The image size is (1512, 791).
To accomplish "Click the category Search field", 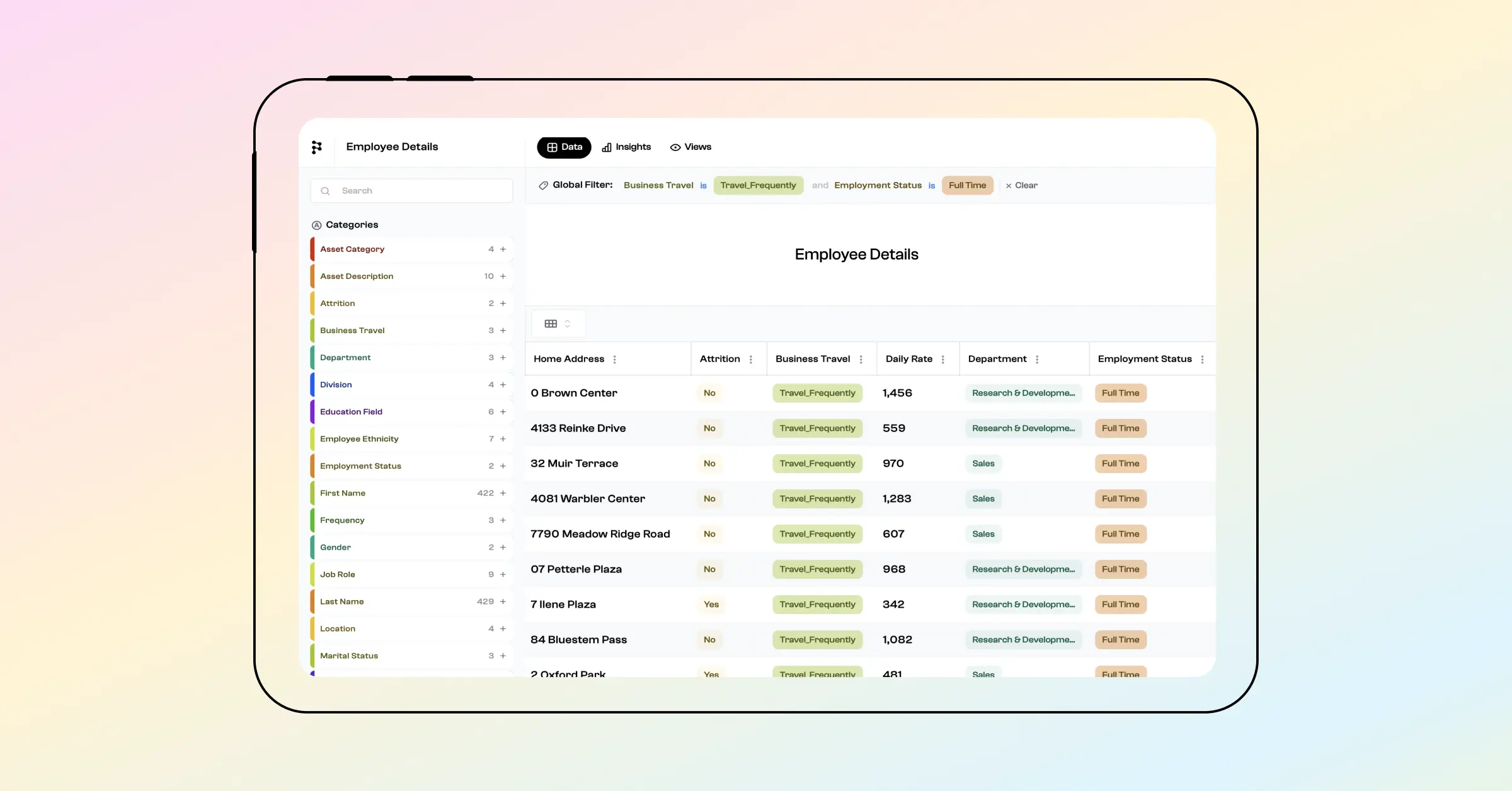I will pos(411,191).
